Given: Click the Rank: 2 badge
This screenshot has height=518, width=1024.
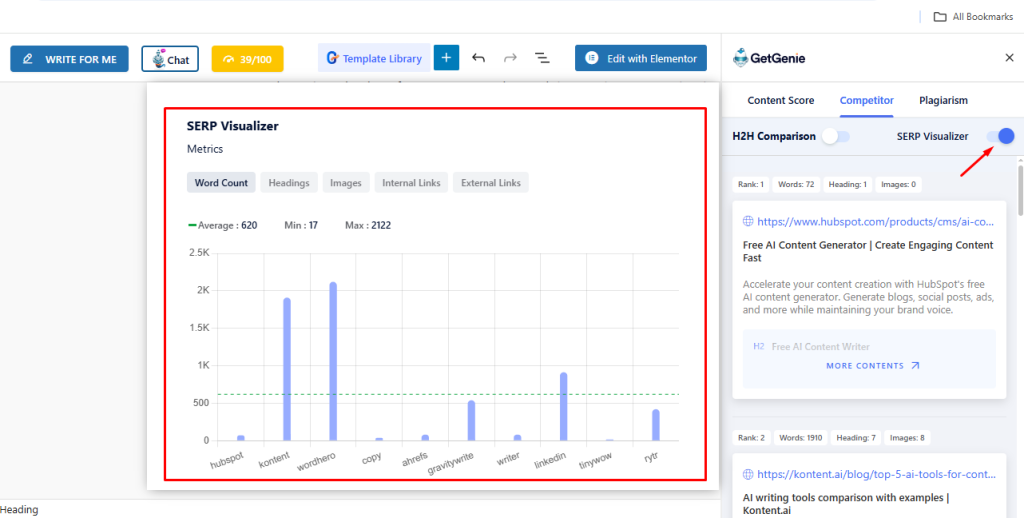Looking at the screenshot, I should pos(751,438).
